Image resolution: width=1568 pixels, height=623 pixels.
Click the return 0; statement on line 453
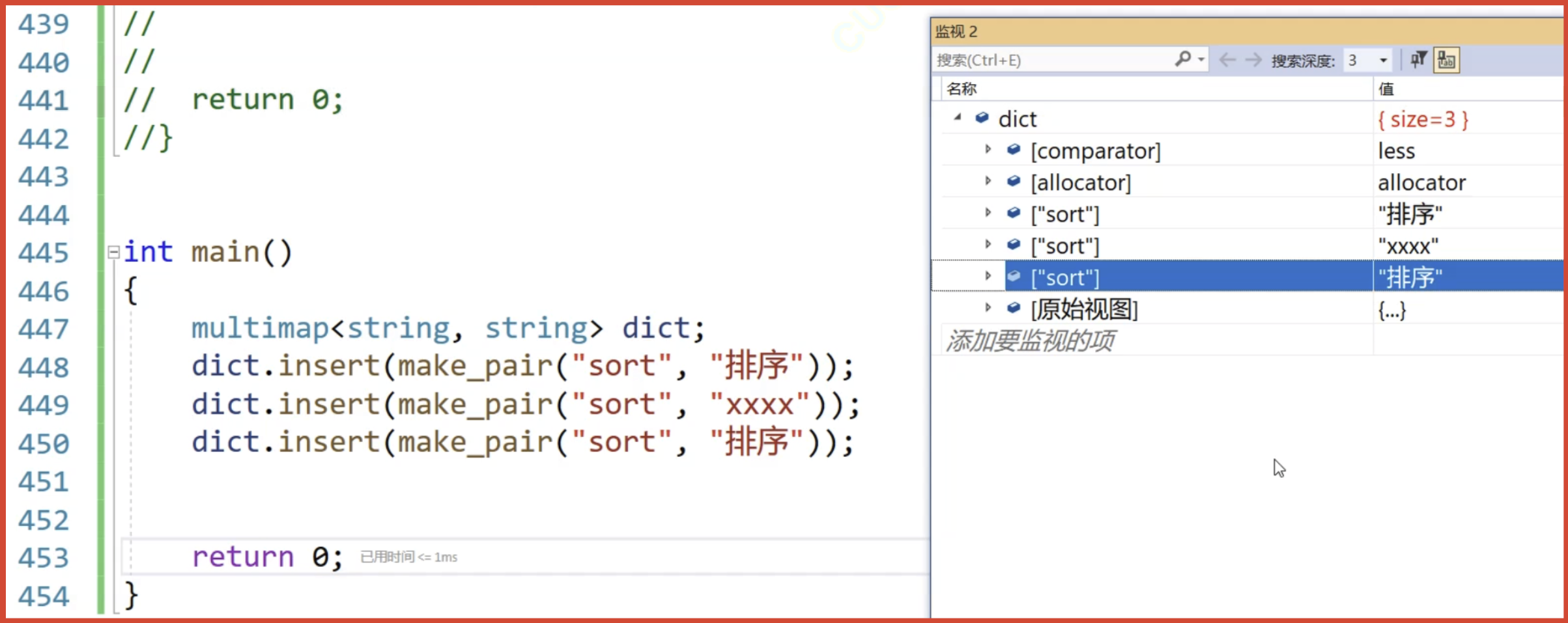click(x=267, y=557)
